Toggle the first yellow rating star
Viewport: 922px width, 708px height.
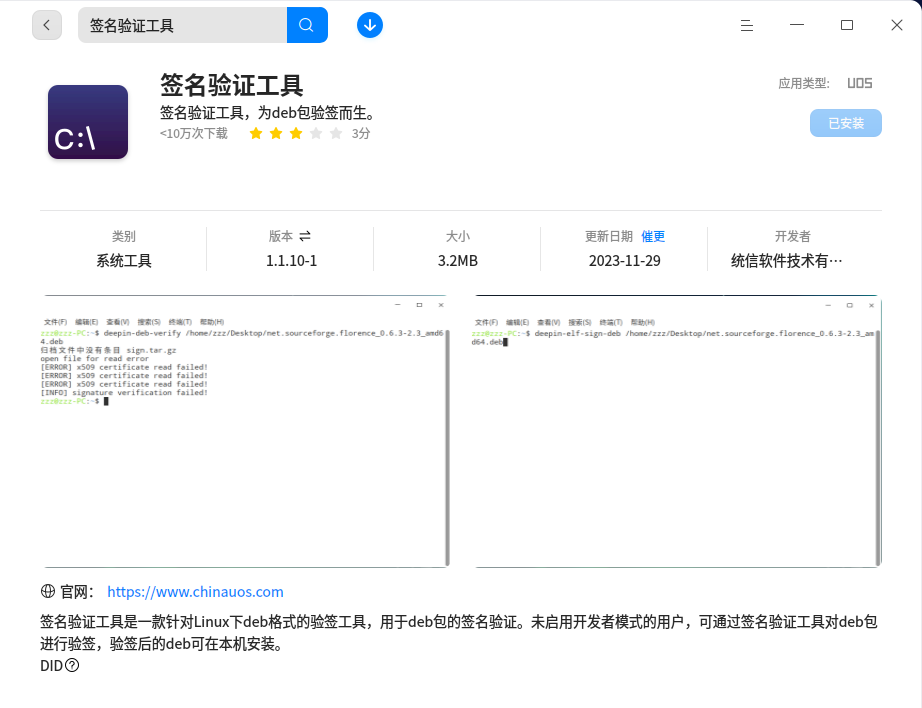[256, 132]
